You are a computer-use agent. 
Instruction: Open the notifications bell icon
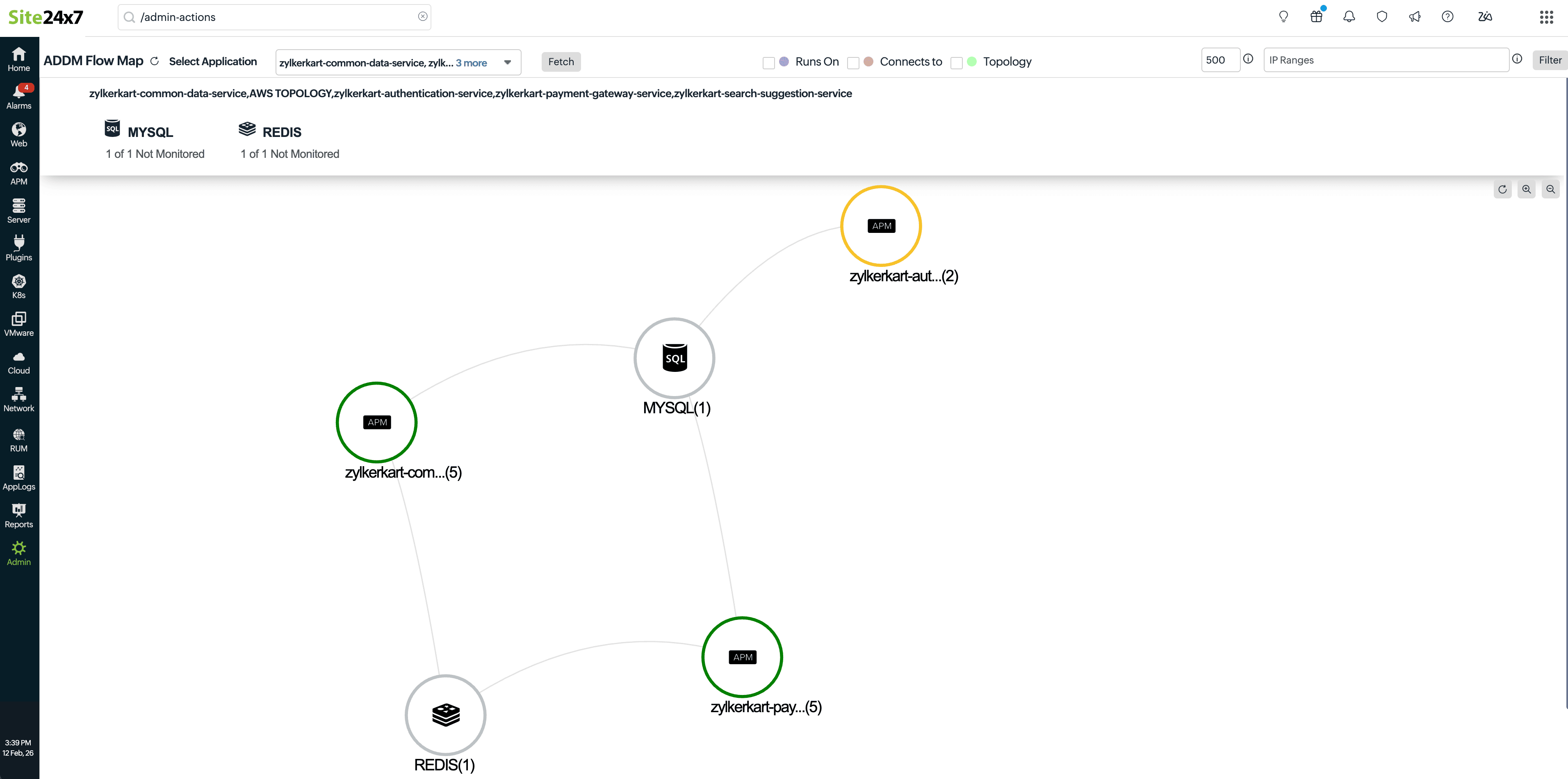[x=1349, y=16]
